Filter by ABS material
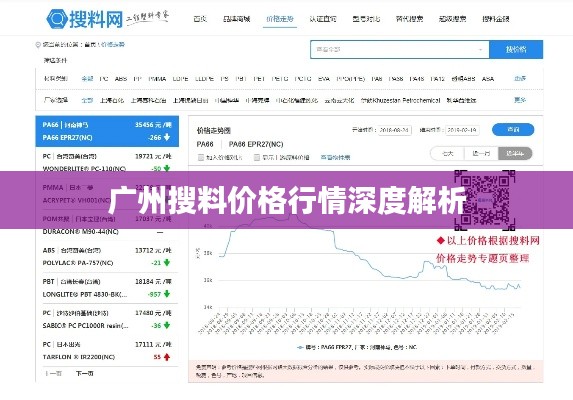 point(121,79)
